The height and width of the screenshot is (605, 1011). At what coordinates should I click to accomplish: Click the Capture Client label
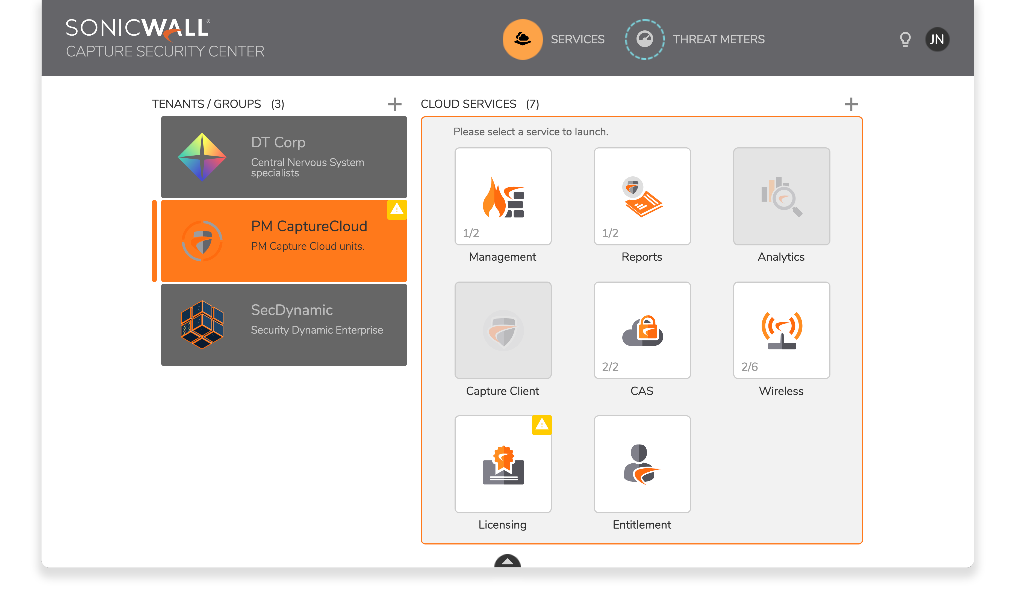tap(503, 391)
